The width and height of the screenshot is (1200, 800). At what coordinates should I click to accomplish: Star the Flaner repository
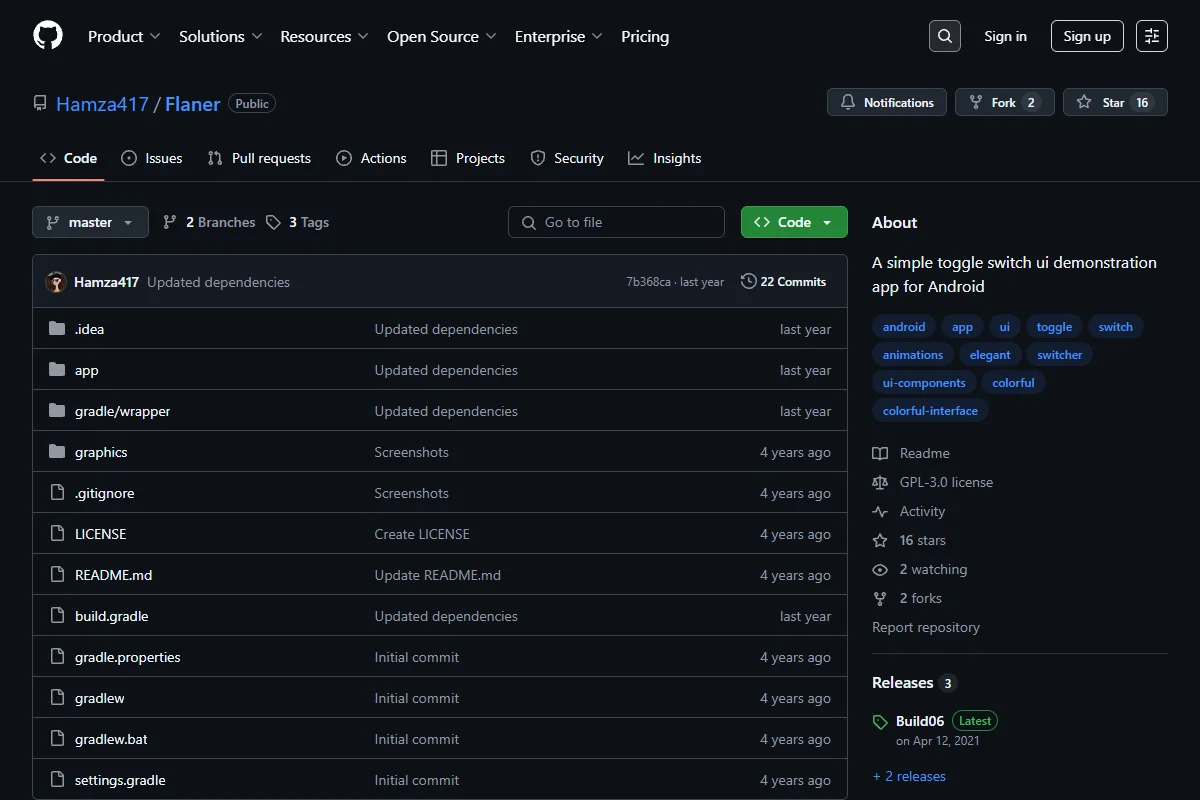(x=1115, y=102)
